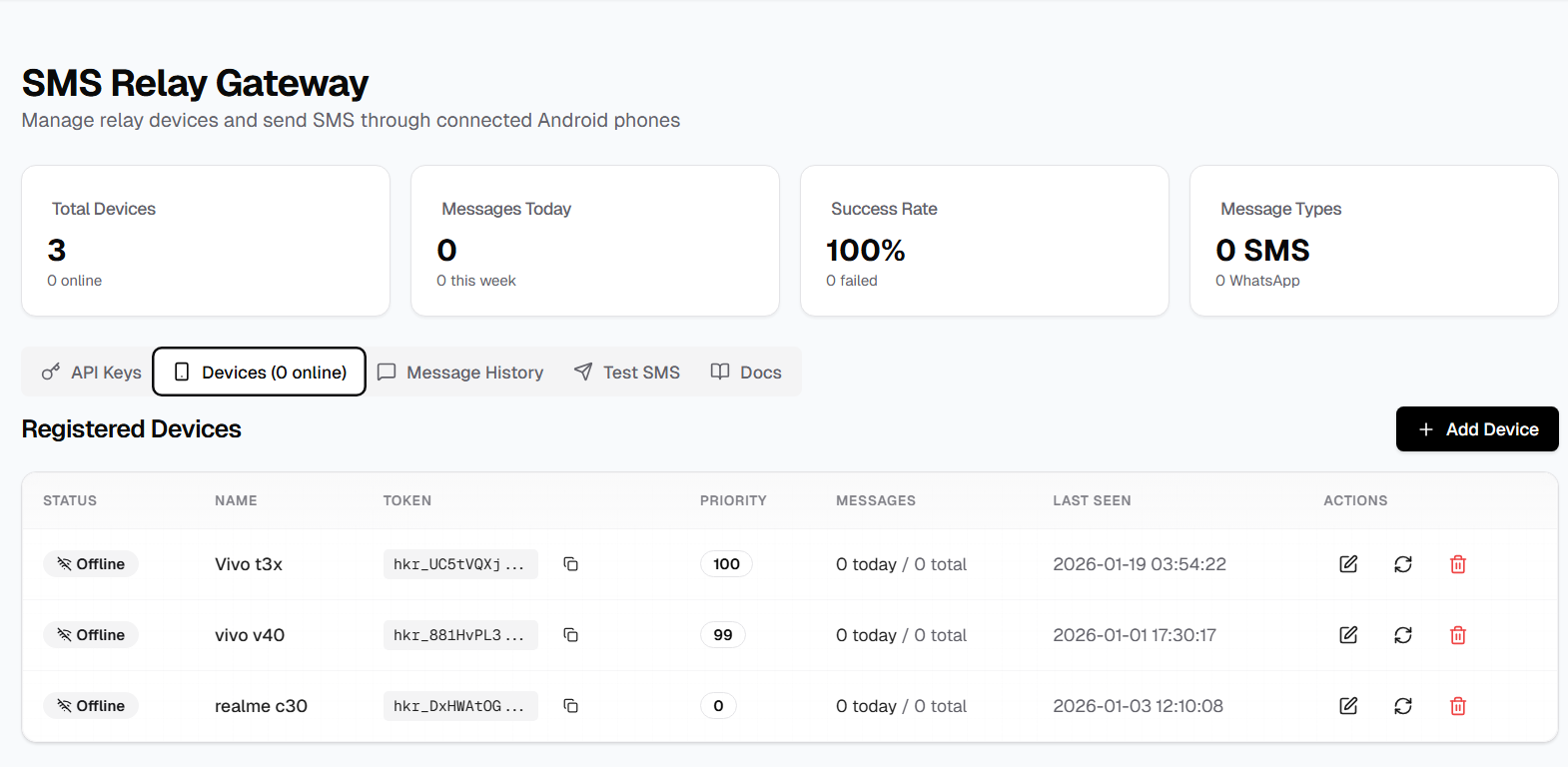Click the hkr_UC5tVQXj token text
Image resolution: width=1568 pixels, height=767 pixels.
pyautogui.click(x=459, y=564)
